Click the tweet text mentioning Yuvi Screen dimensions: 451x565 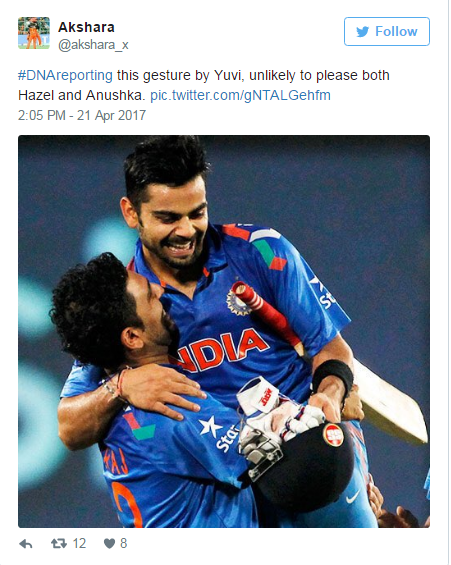click(204, 85)
